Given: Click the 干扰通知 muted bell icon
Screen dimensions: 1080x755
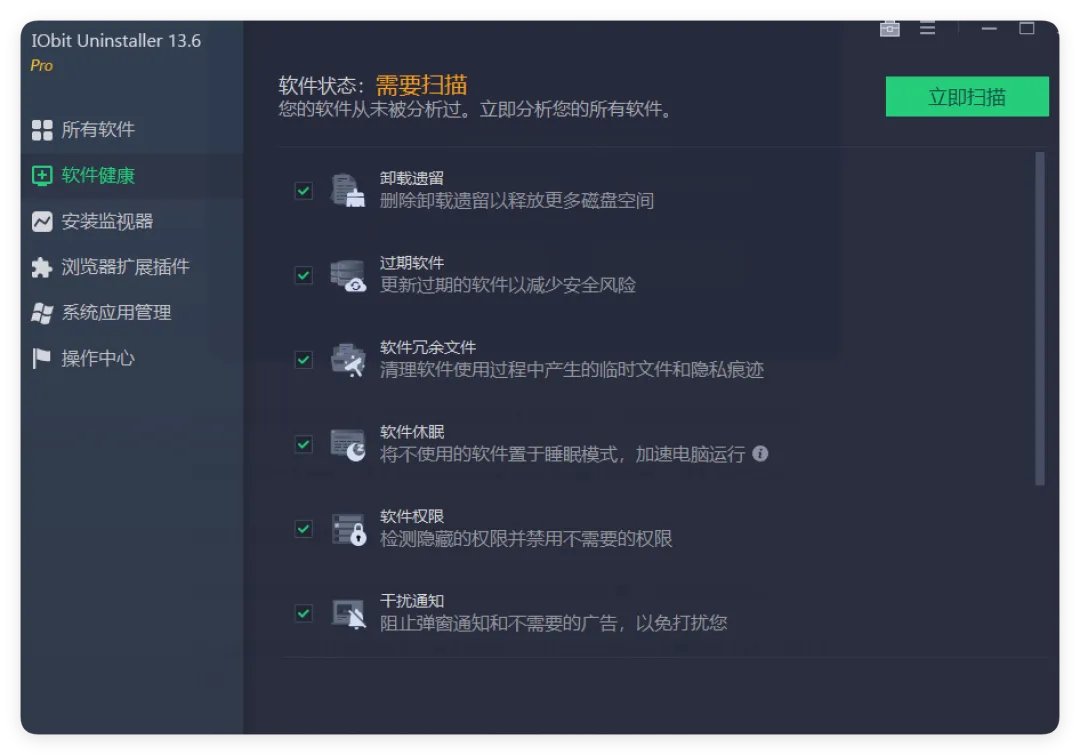Looking at the screenshot, I should pos(348,613).
